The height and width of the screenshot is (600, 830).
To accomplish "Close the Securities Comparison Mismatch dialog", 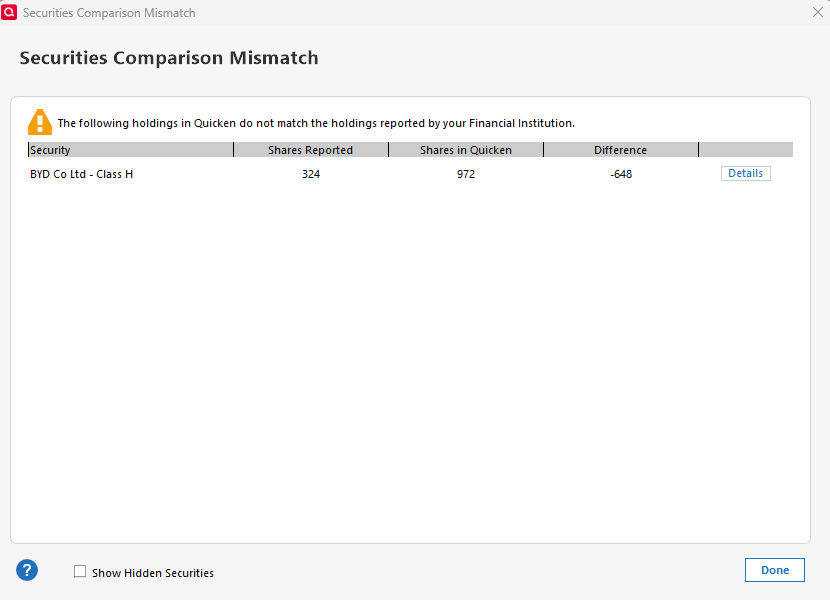I will click(817, 12).
